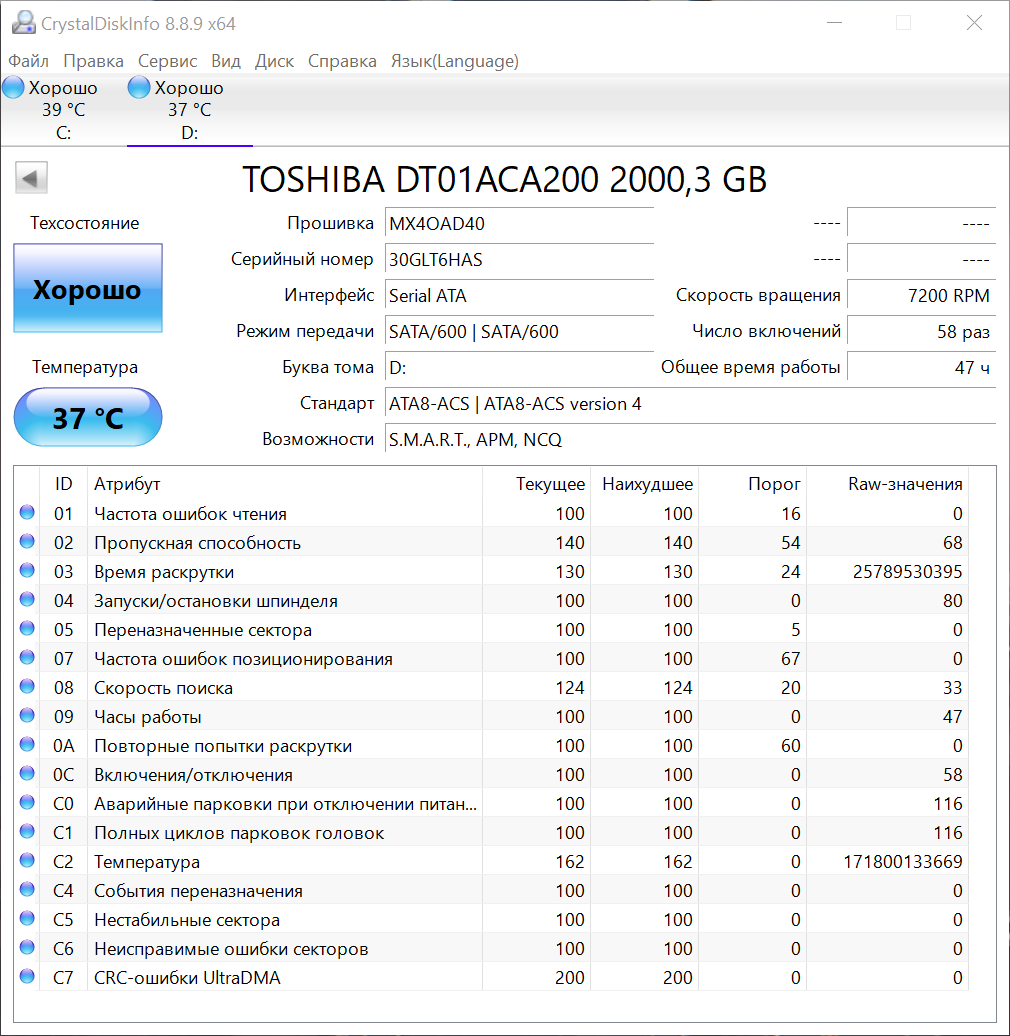Click the previous disk arrow button
Viewport: 1010px width, 1036px height.
(31, 179)
